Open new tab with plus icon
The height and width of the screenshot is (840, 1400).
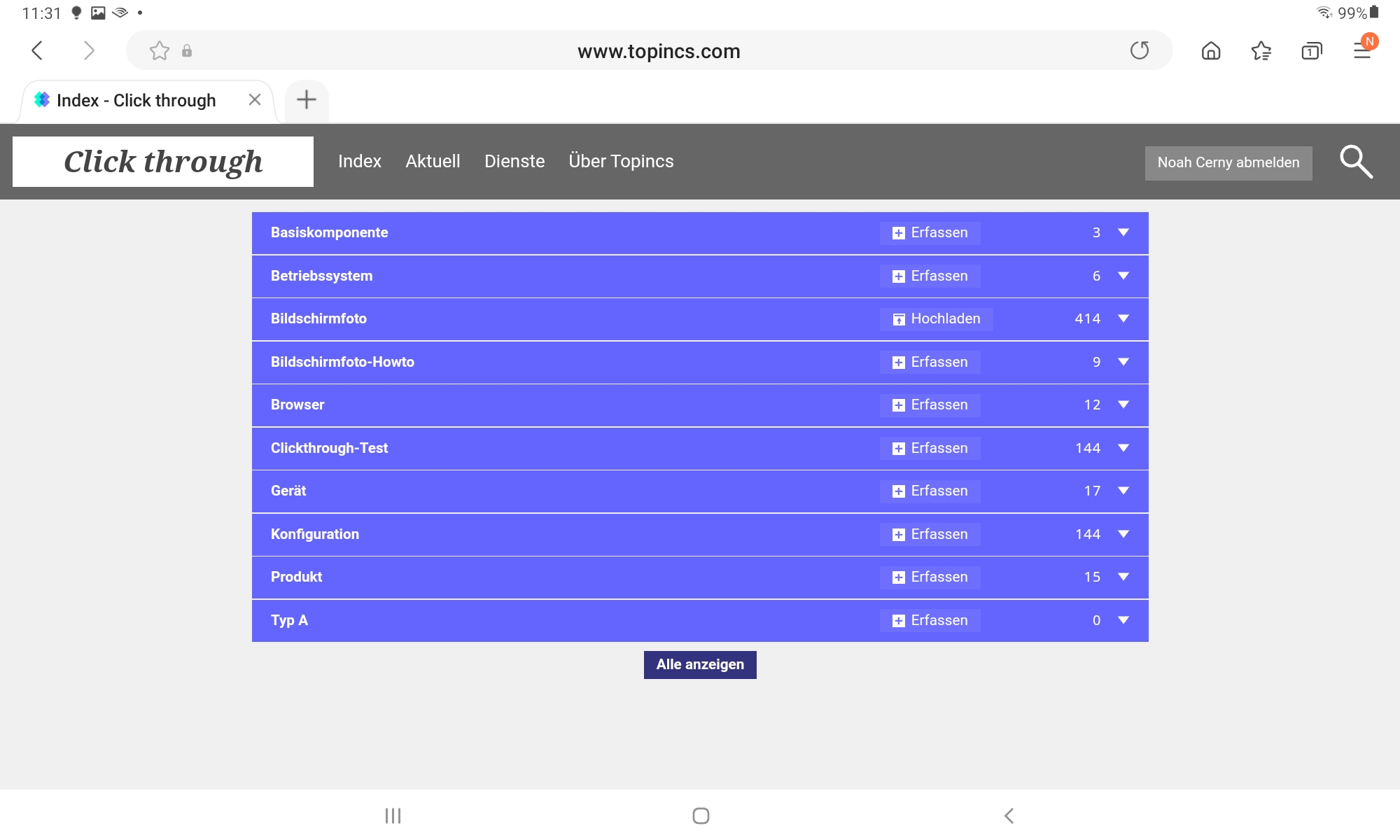[x=307, y=100]
